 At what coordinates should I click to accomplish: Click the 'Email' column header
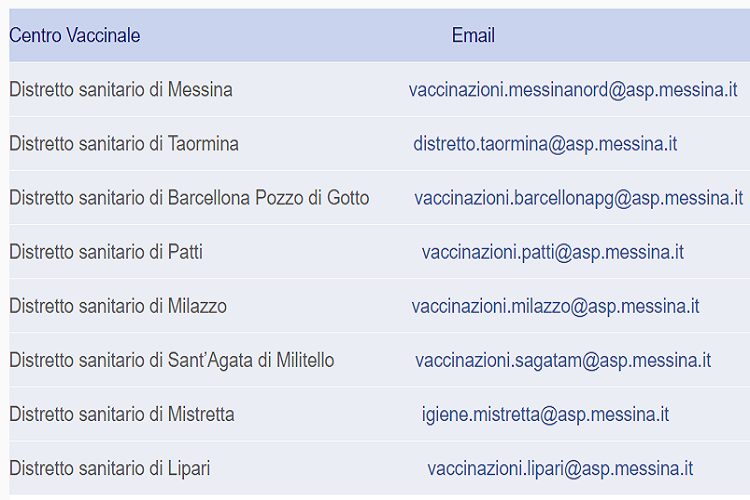tap(473, 36)
